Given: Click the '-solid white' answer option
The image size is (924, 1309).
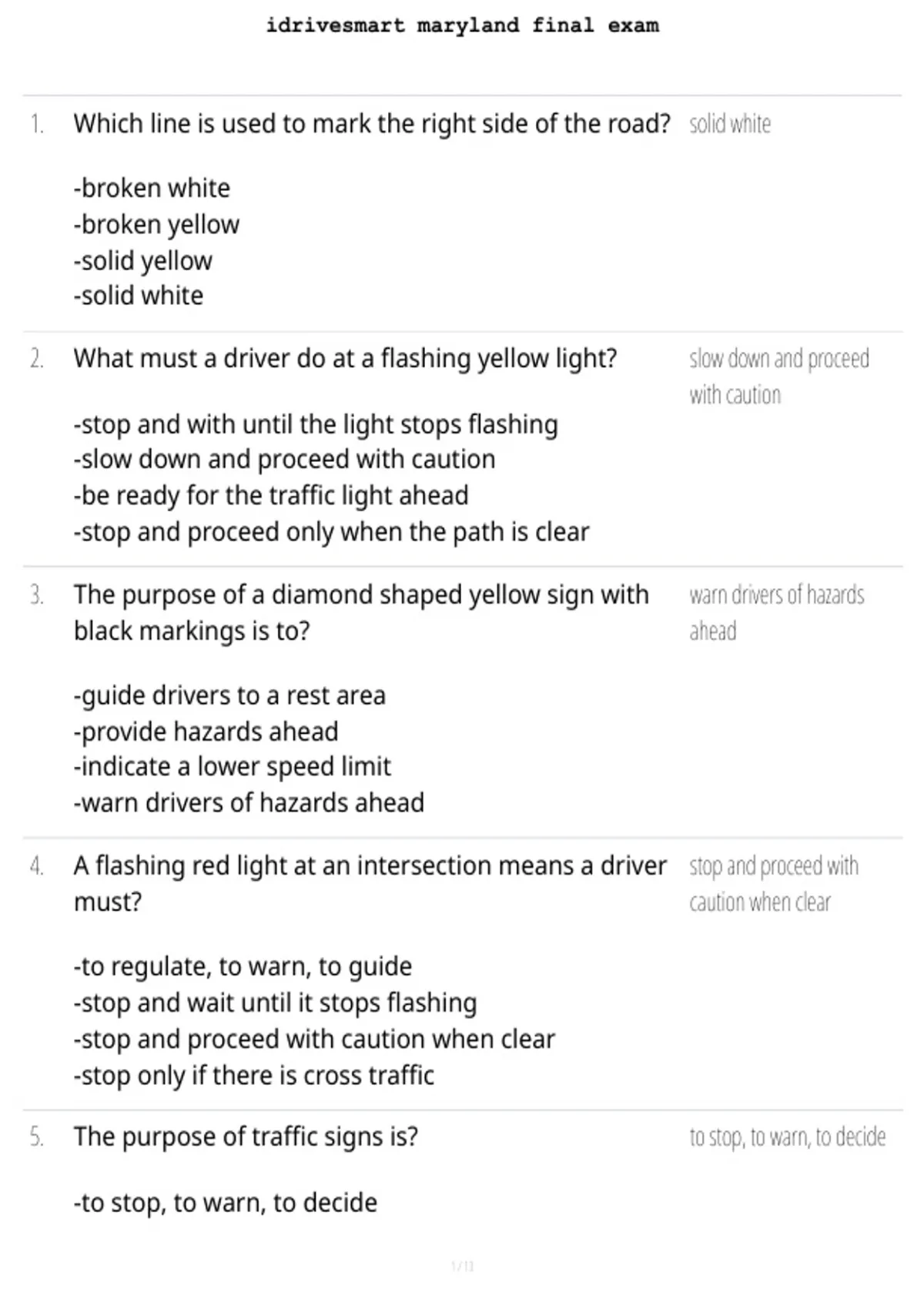Looking at the screenshot, I should point(139,296).
